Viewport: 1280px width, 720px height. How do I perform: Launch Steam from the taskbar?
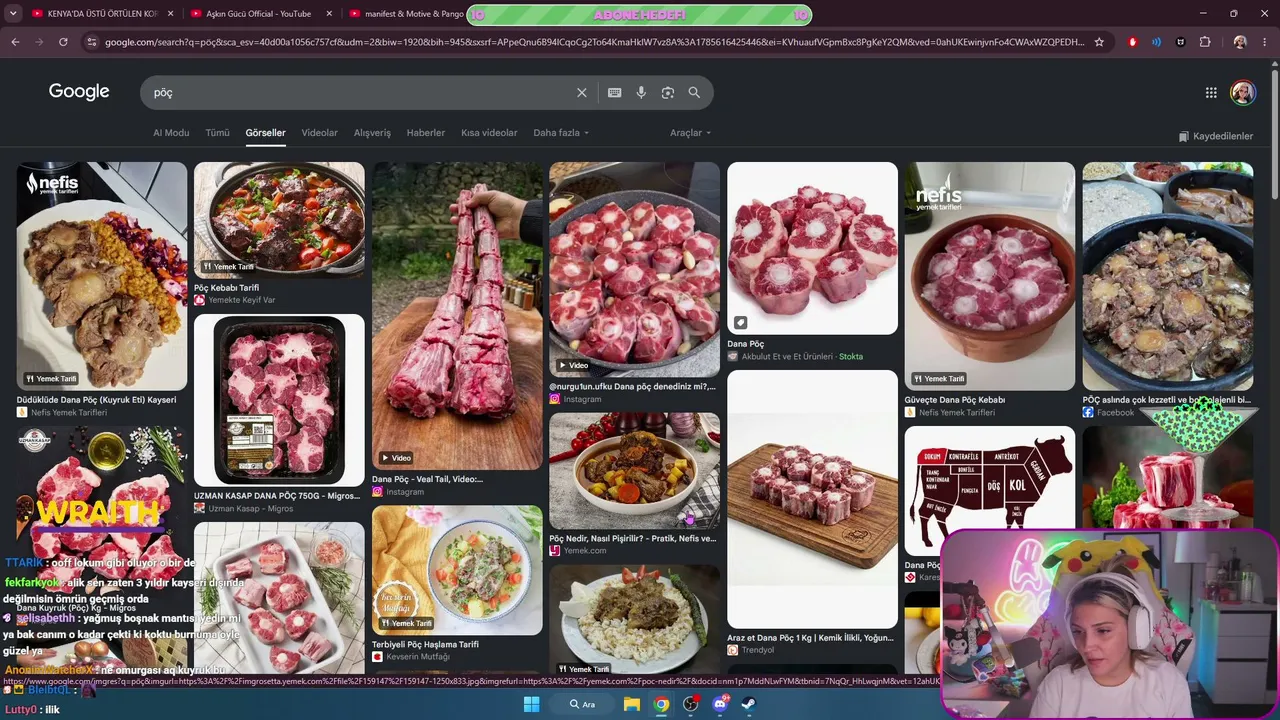[x=749, y=704]
